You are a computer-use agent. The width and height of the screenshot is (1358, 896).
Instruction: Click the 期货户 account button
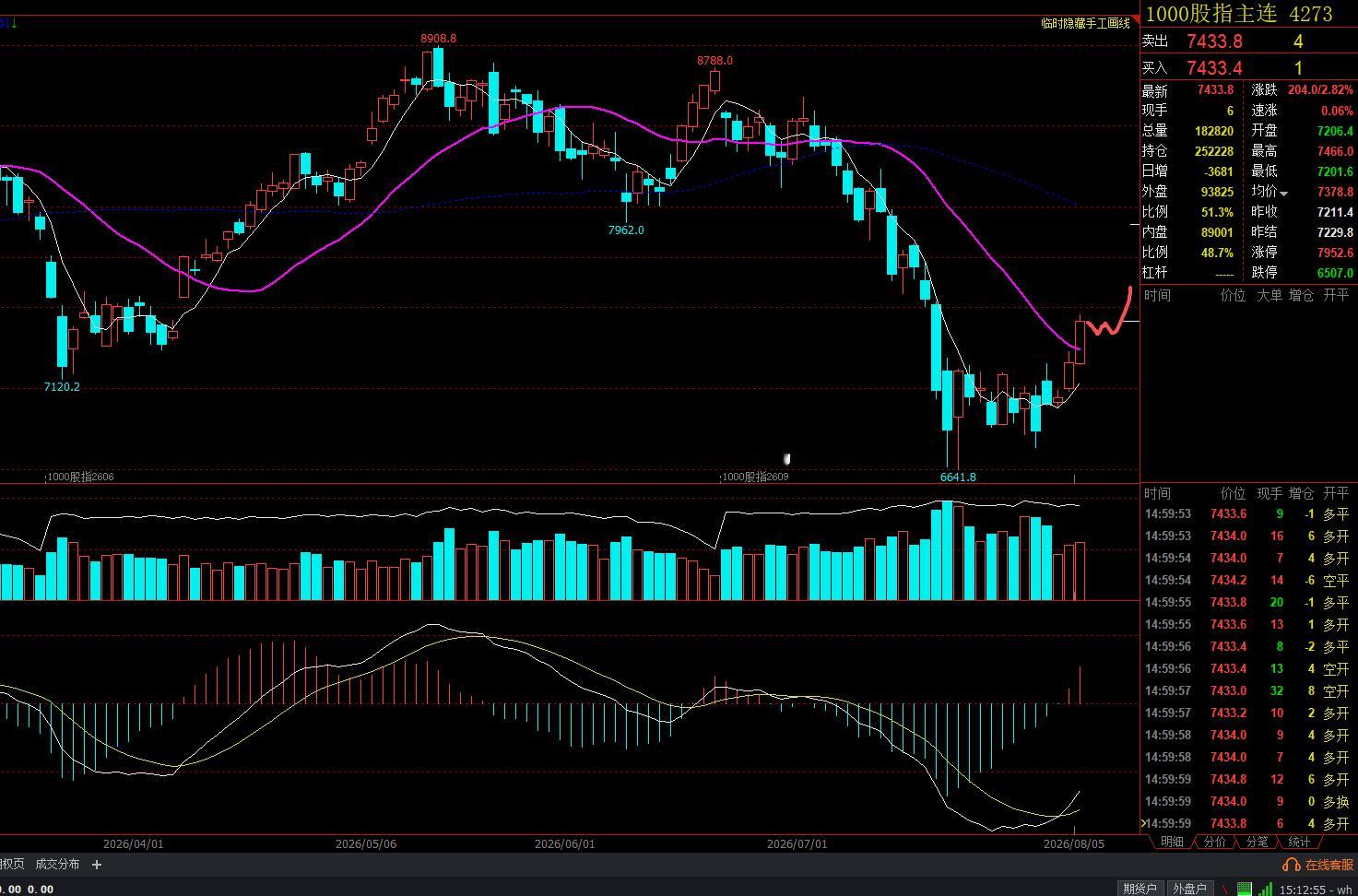1140,889
